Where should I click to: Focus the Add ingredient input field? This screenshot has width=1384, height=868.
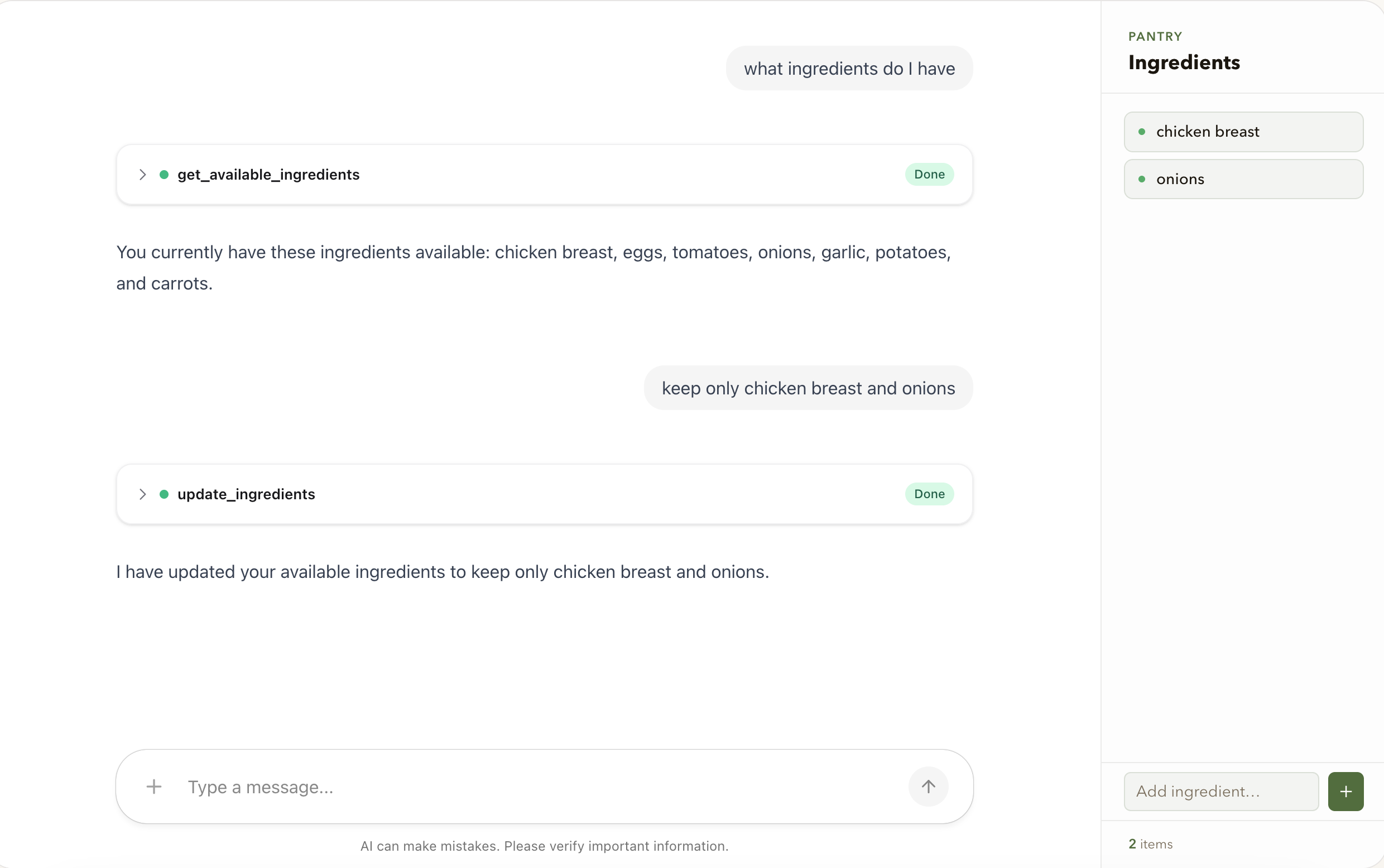(x=1221, y=792)
